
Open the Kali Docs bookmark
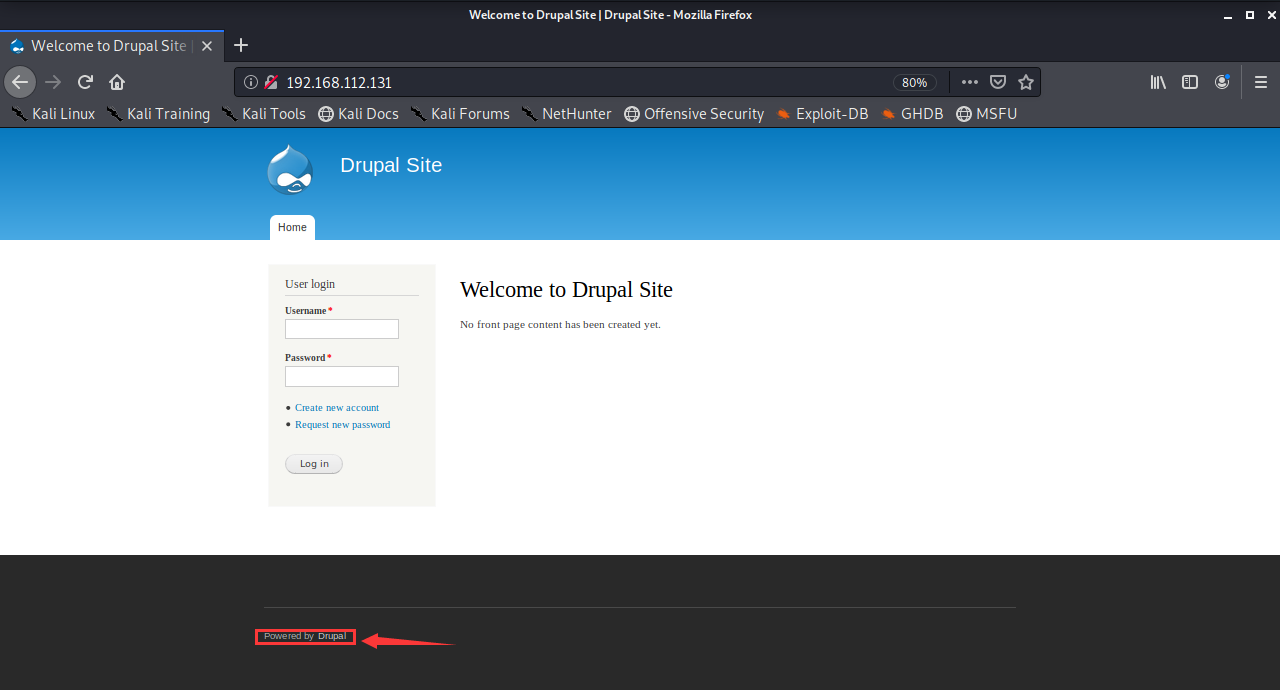click(358, 114)
